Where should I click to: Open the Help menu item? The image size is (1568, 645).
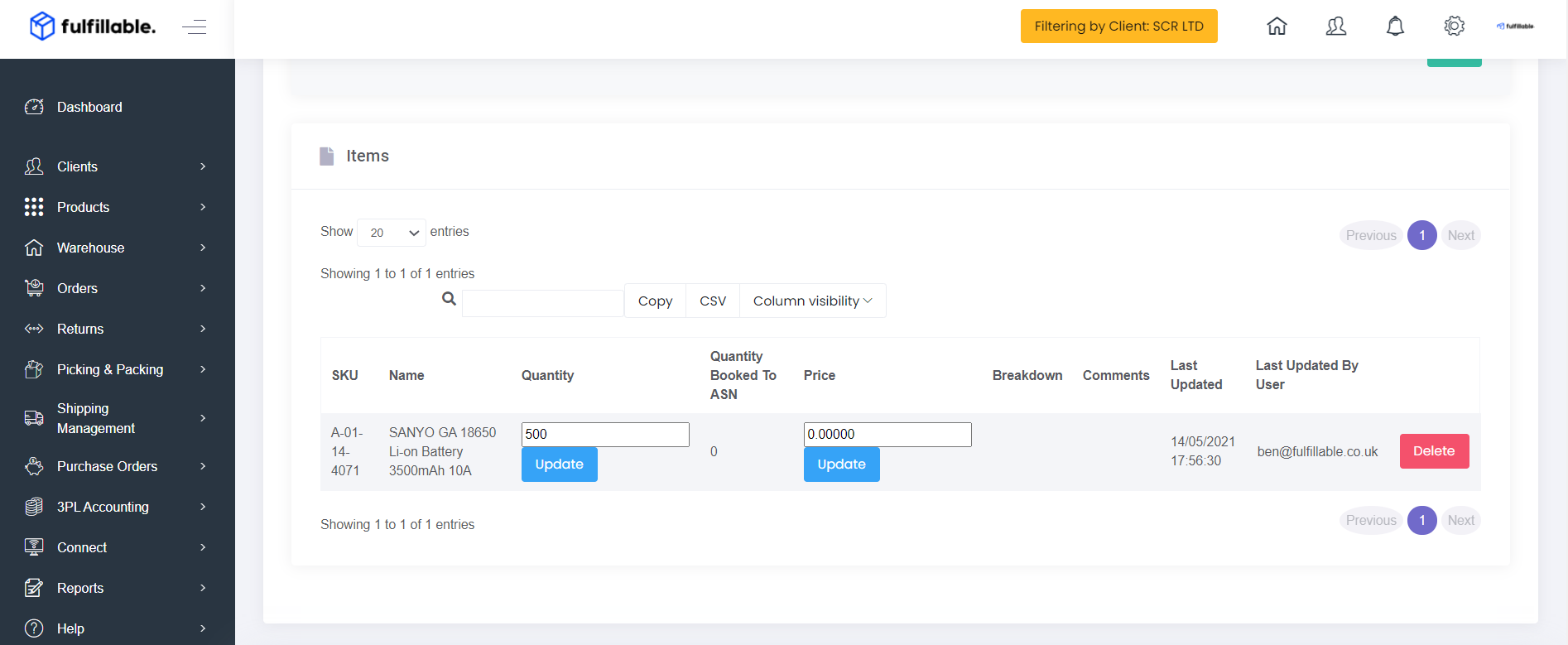[x=118, y=628]
